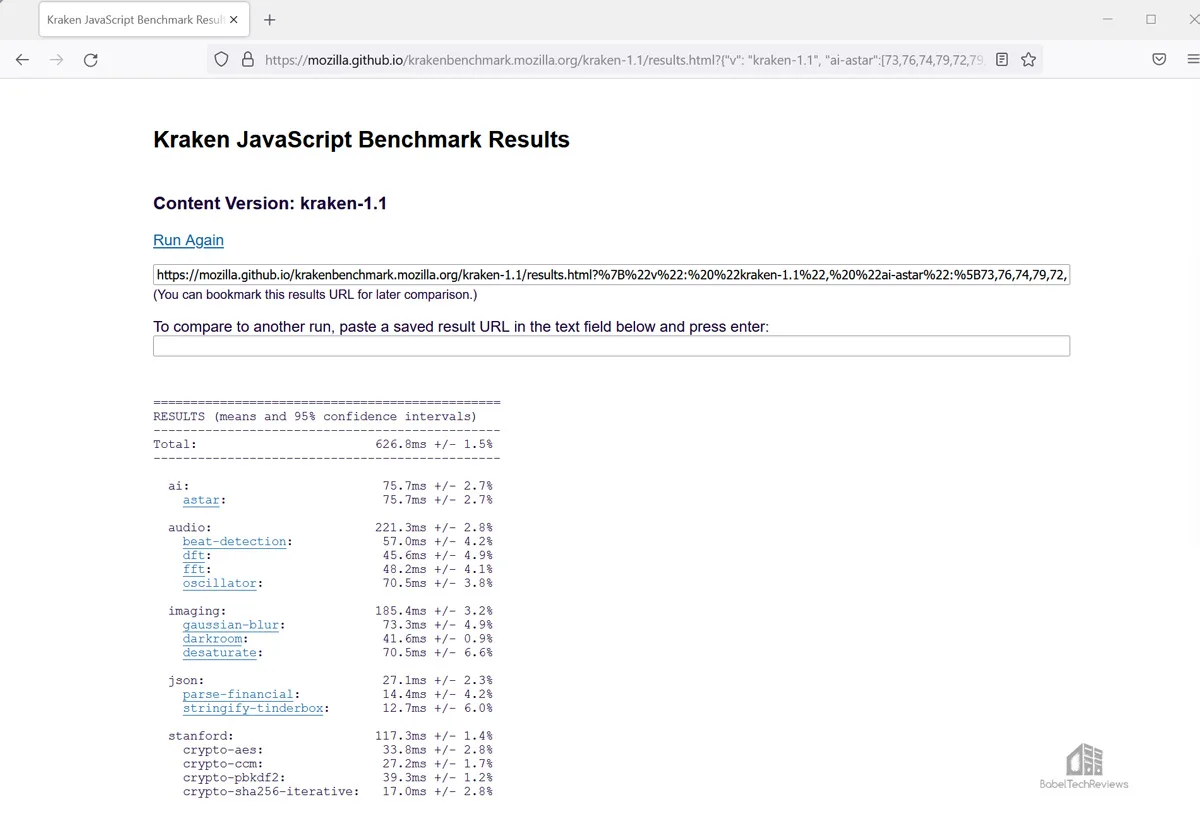Bookmark this page with the star icon
This screenshot has width=1200, height=839.
(1028, 60)
